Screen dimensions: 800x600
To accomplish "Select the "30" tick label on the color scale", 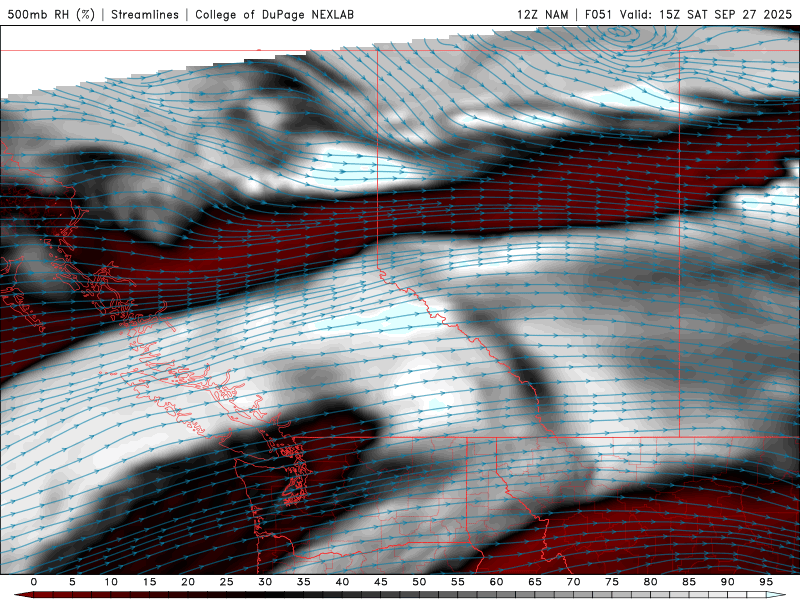I will [x=265, y=582].
